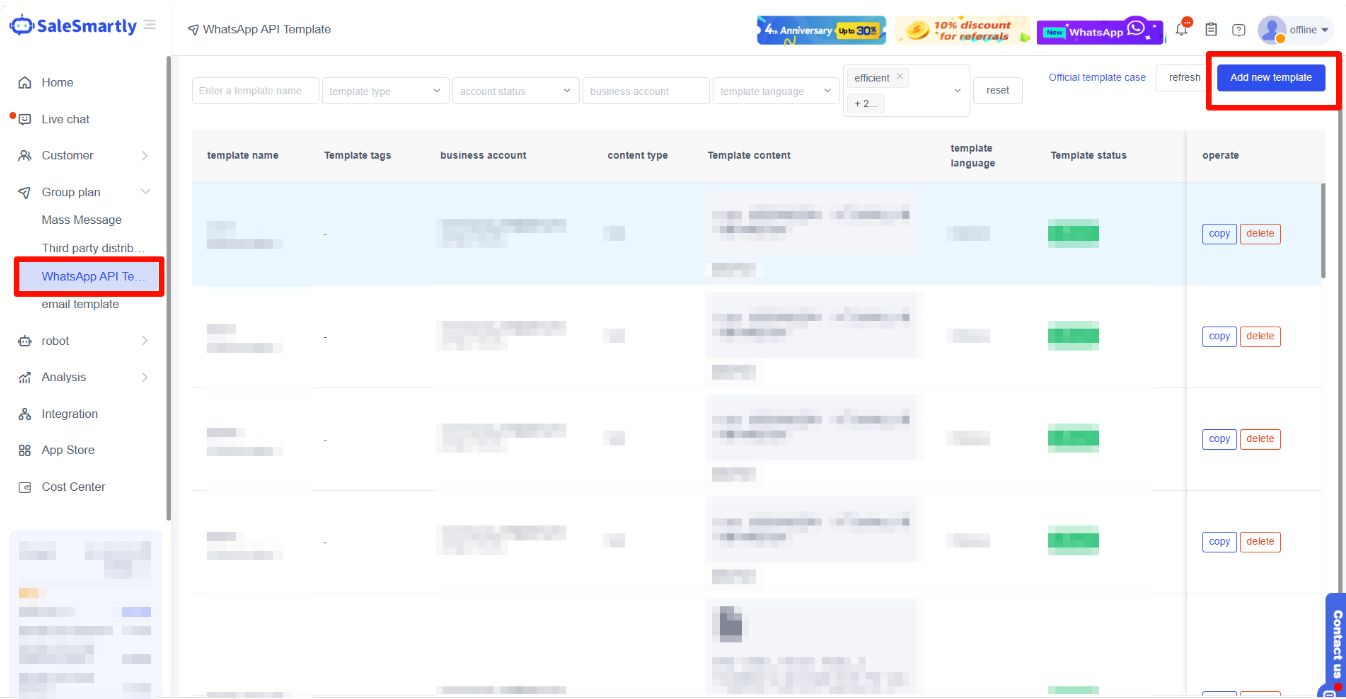
Task: Click the App Store grid icon
Action: (25, 451)
